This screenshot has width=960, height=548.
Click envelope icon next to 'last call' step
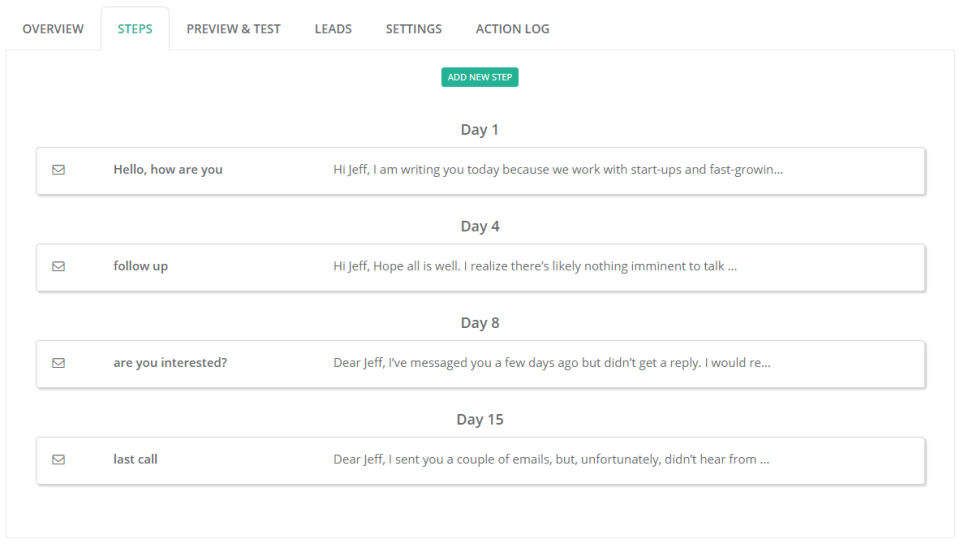tap(58, 460)
